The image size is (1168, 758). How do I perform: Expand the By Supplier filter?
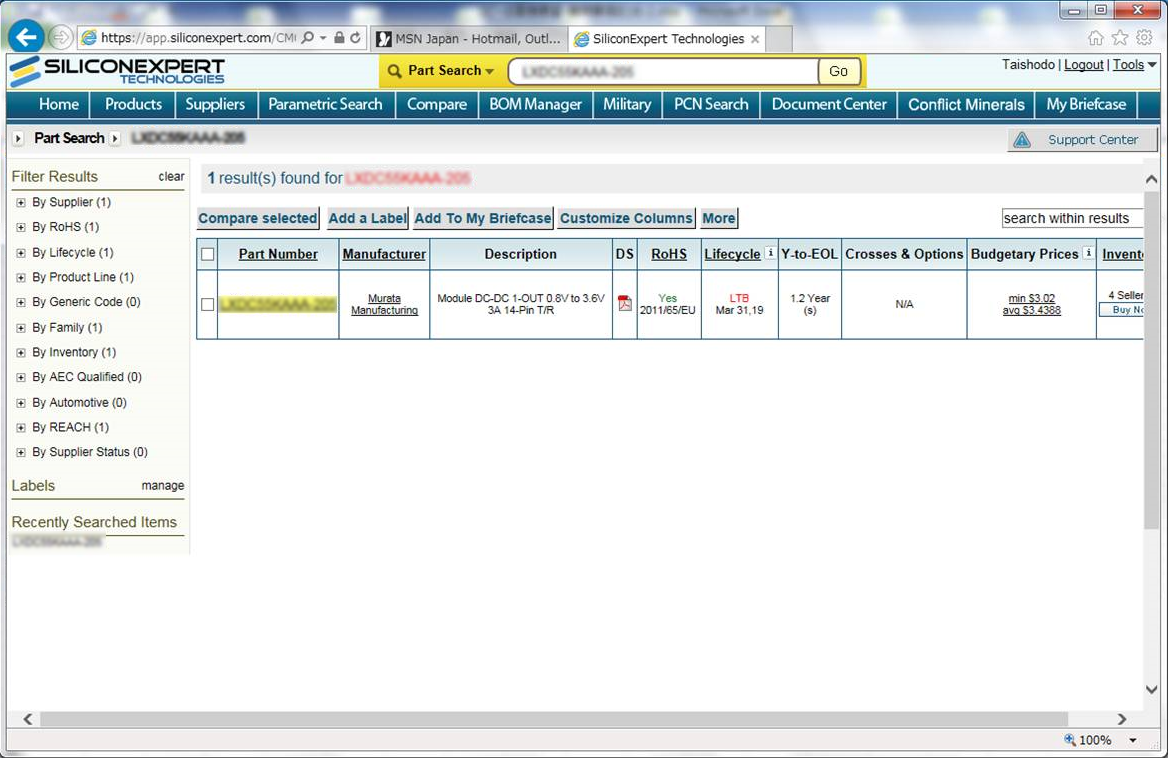(x=21, y=203)
